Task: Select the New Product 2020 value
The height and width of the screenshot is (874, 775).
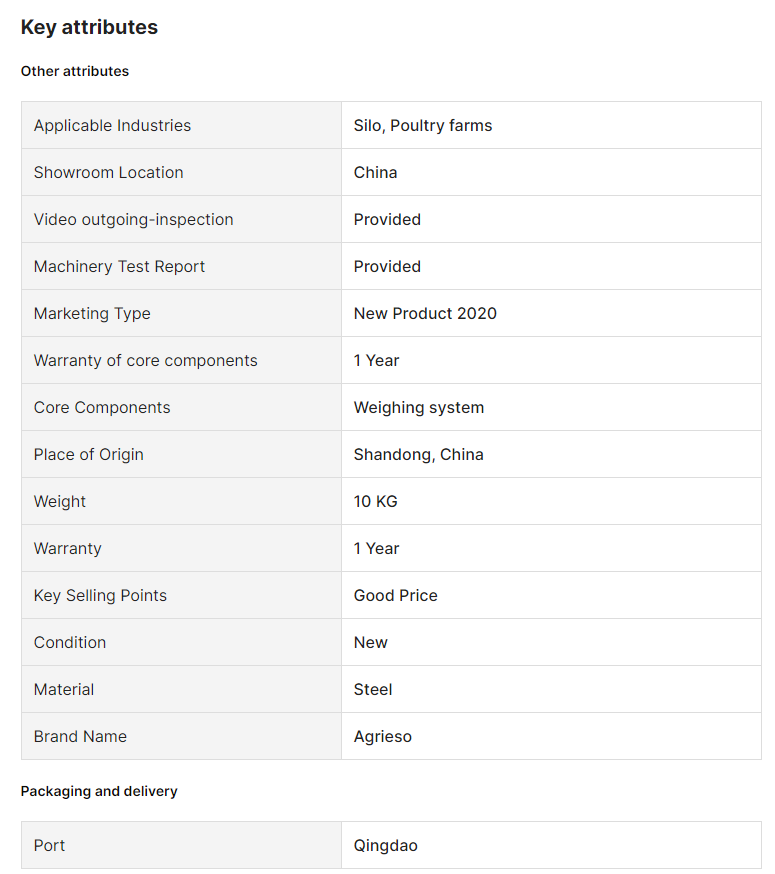Action: click(x=425, y=313)
